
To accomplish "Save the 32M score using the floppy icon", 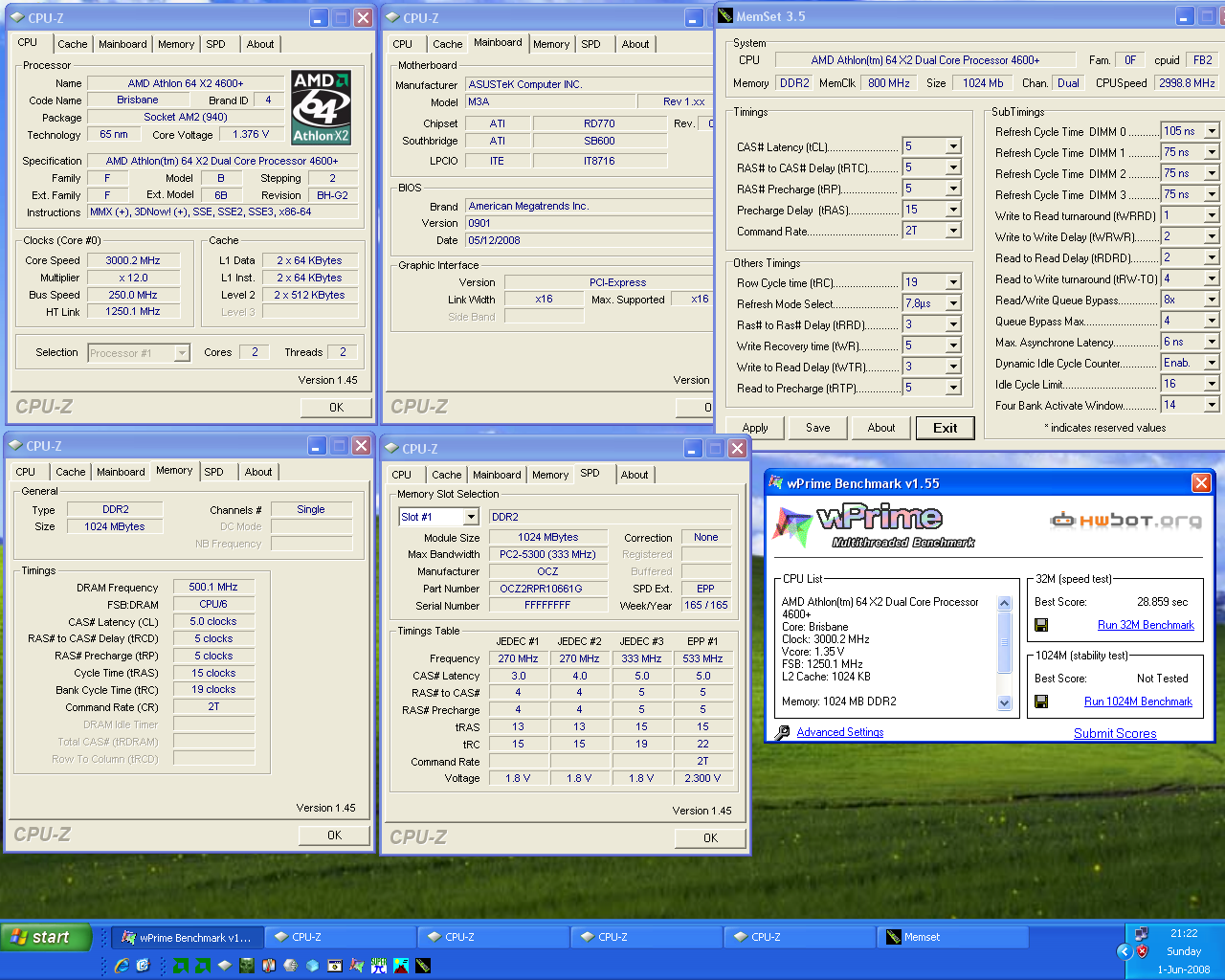I will pyautogui.click(x=1041, y=625).
